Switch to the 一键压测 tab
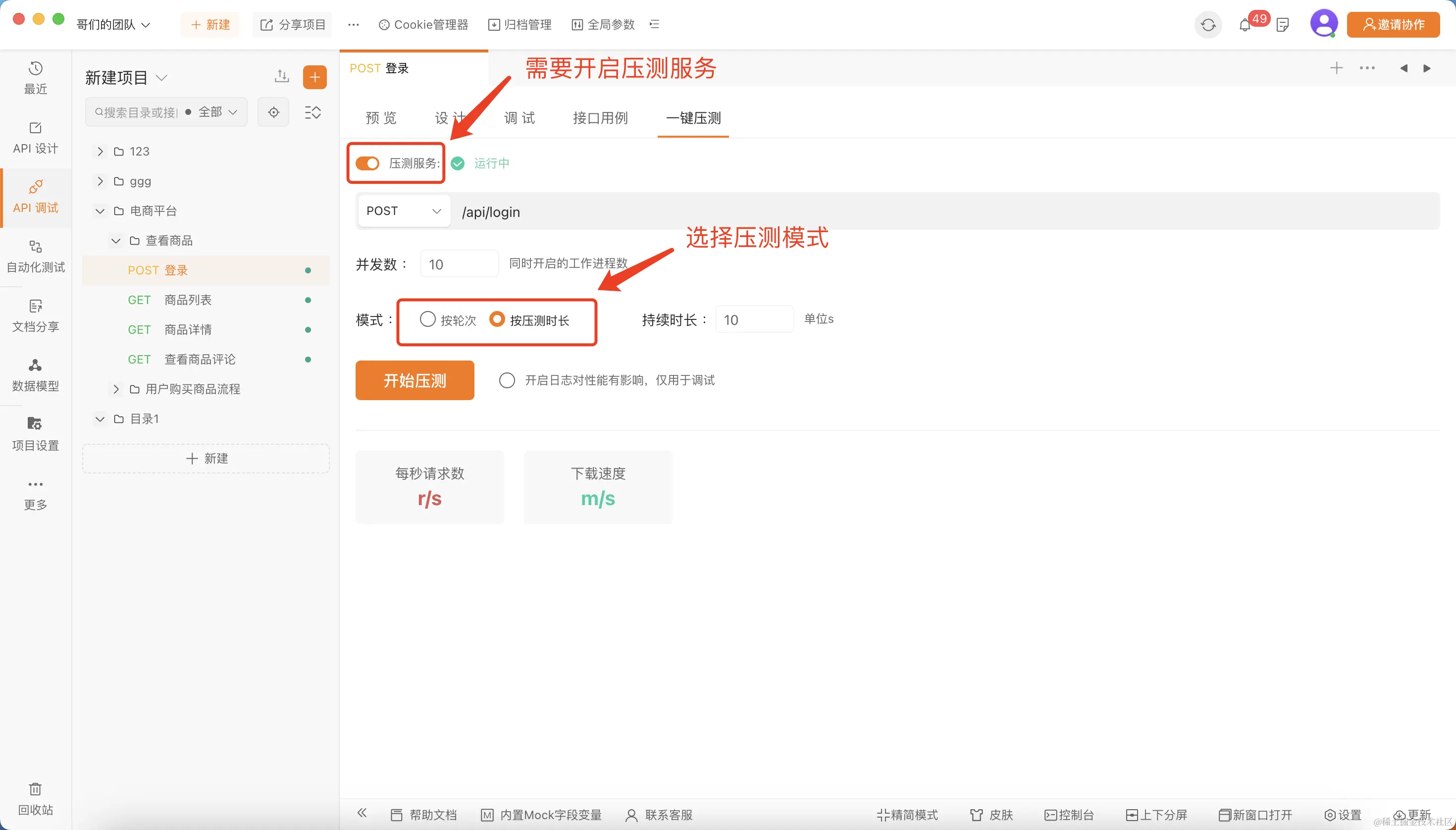Image resolution: width=1456 pixels, height=830 pixels. click(x=693, y=118)
